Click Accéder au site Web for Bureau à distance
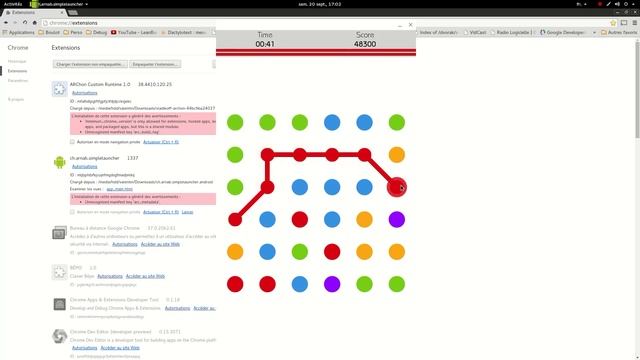The width and height of the screenshot is (640, 360). click(x=160, y=244)
